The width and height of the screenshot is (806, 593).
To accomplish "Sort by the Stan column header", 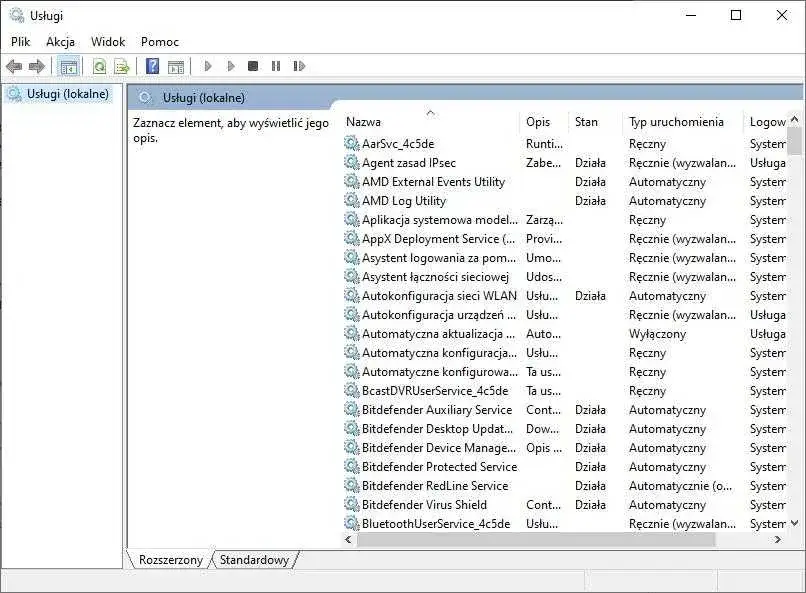I will tap(595, 122).
